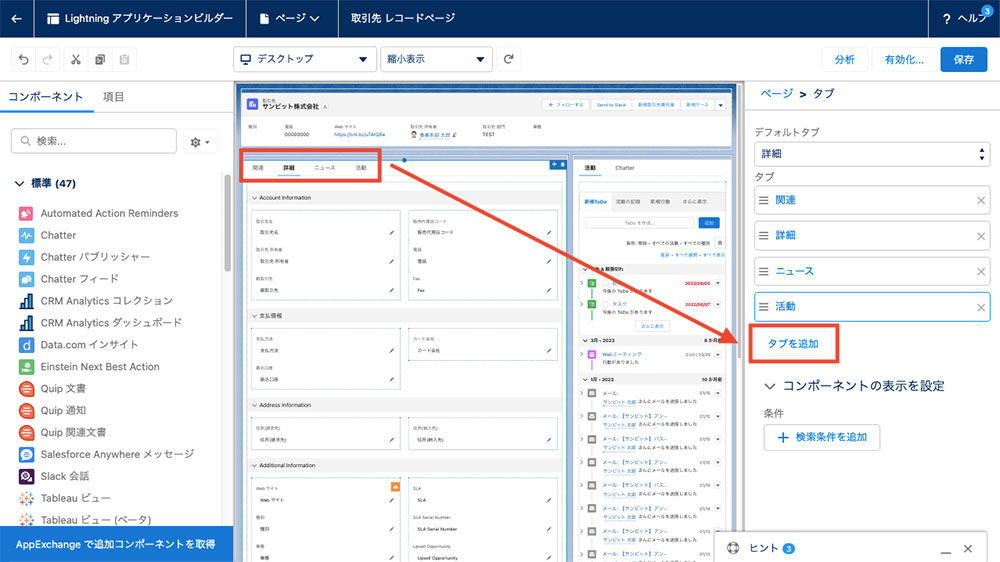Collapse Account Information section in canvas

tap(254, 198)
